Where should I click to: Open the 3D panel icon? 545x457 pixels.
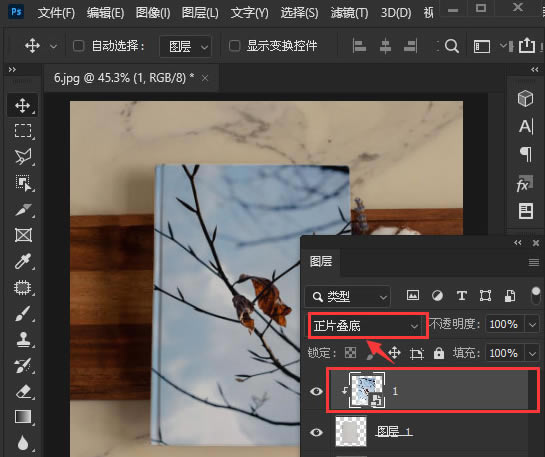[525, 98]
